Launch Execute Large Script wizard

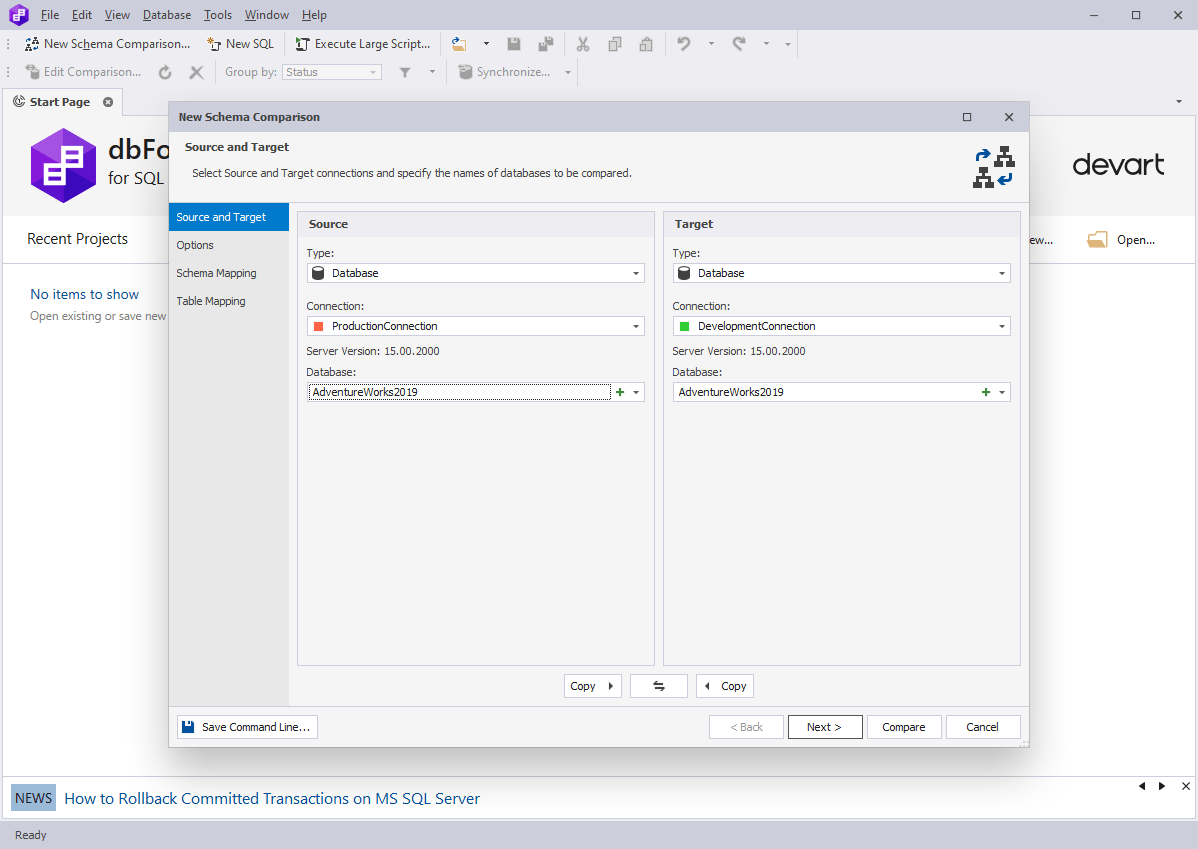363,44
